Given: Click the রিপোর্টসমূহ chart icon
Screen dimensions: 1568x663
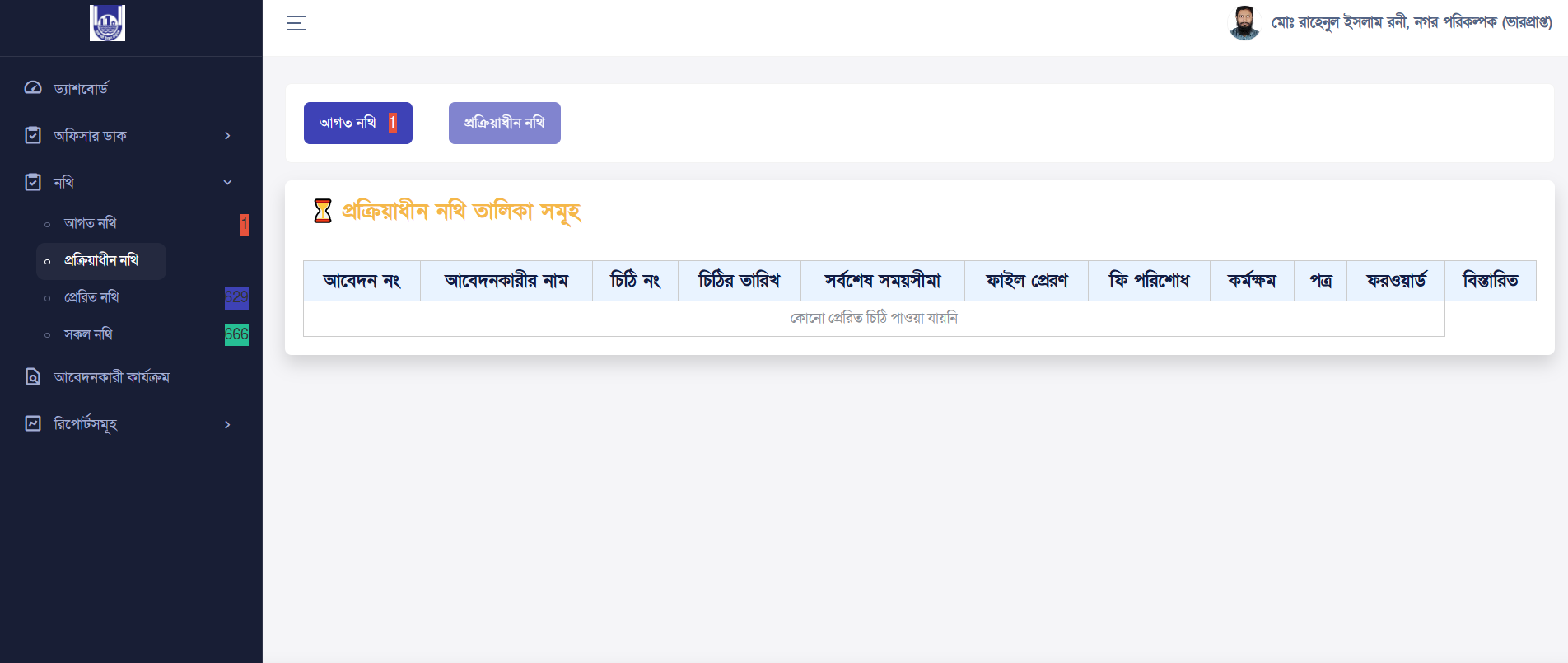Looking at the screenshot, I should 33,424.
